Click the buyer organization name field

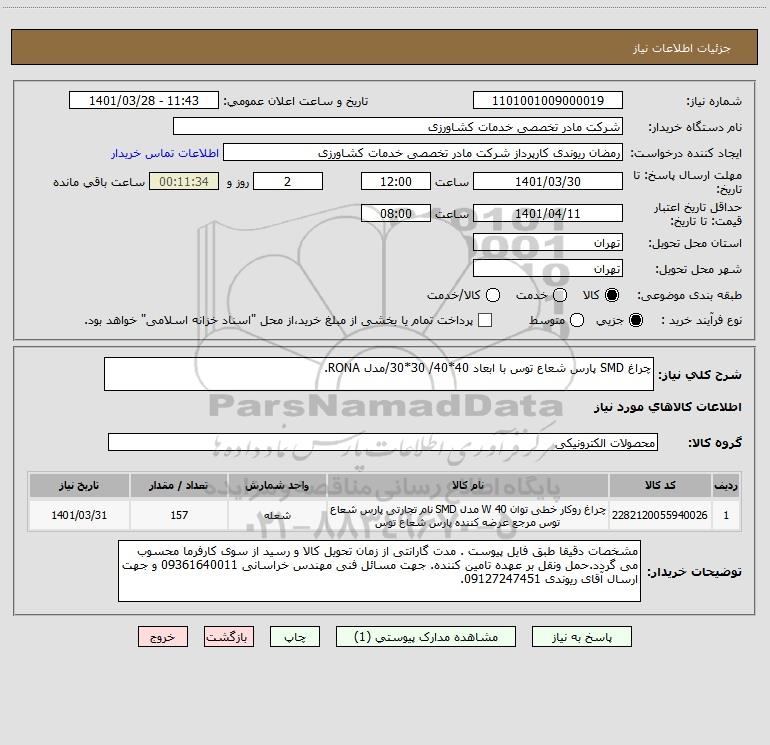coord(398,126)
